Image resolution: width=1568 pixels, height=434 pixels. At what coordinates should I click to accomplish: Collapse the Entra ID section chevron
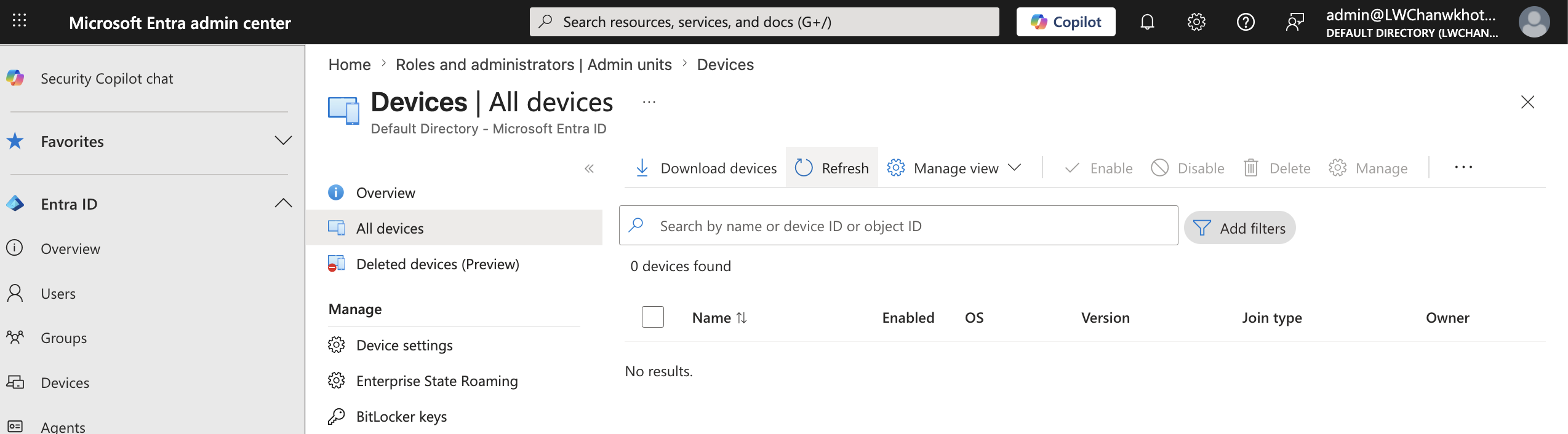(283, 203)
